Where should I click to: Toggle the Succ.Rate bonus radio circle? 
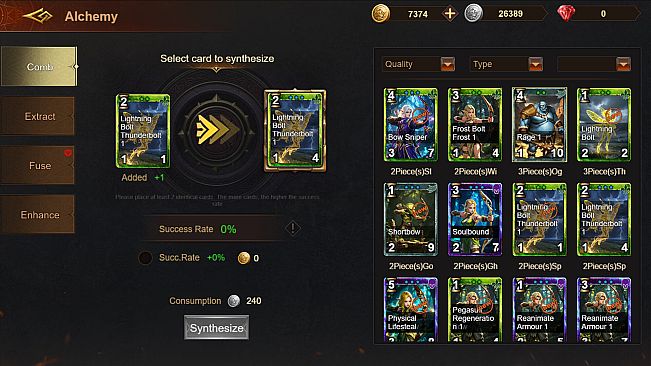tap(145, 258)
